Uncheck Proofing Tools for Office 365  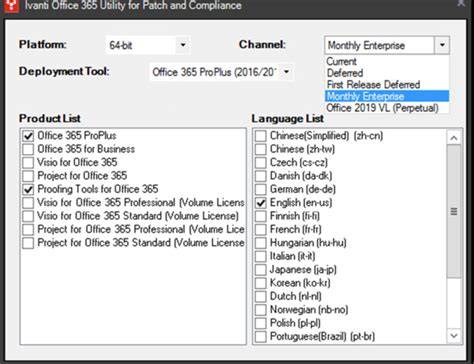(x=28, y=189)
